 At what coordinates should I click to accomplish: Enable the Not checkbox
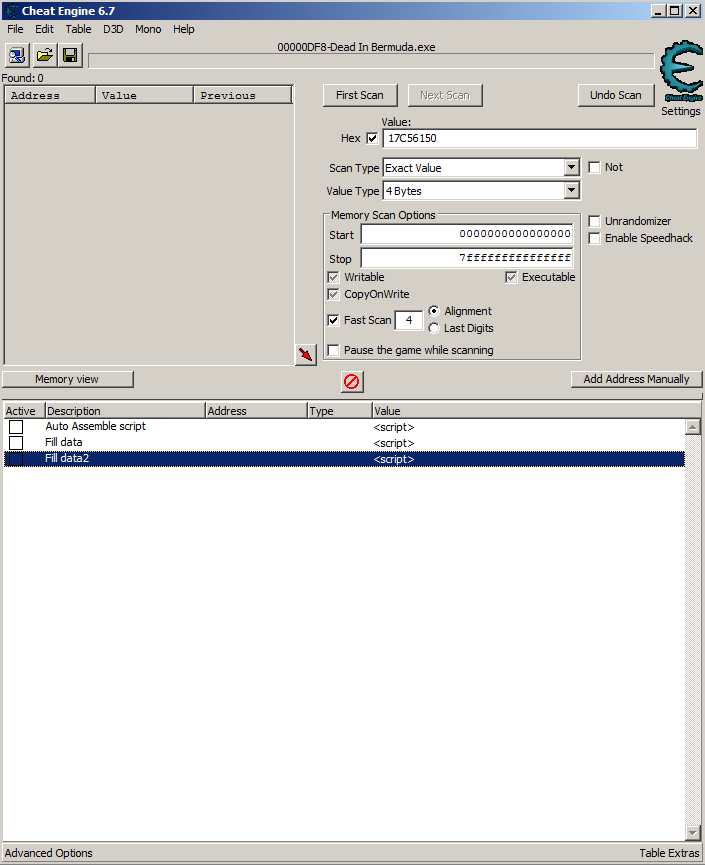(x=594, y=167)
